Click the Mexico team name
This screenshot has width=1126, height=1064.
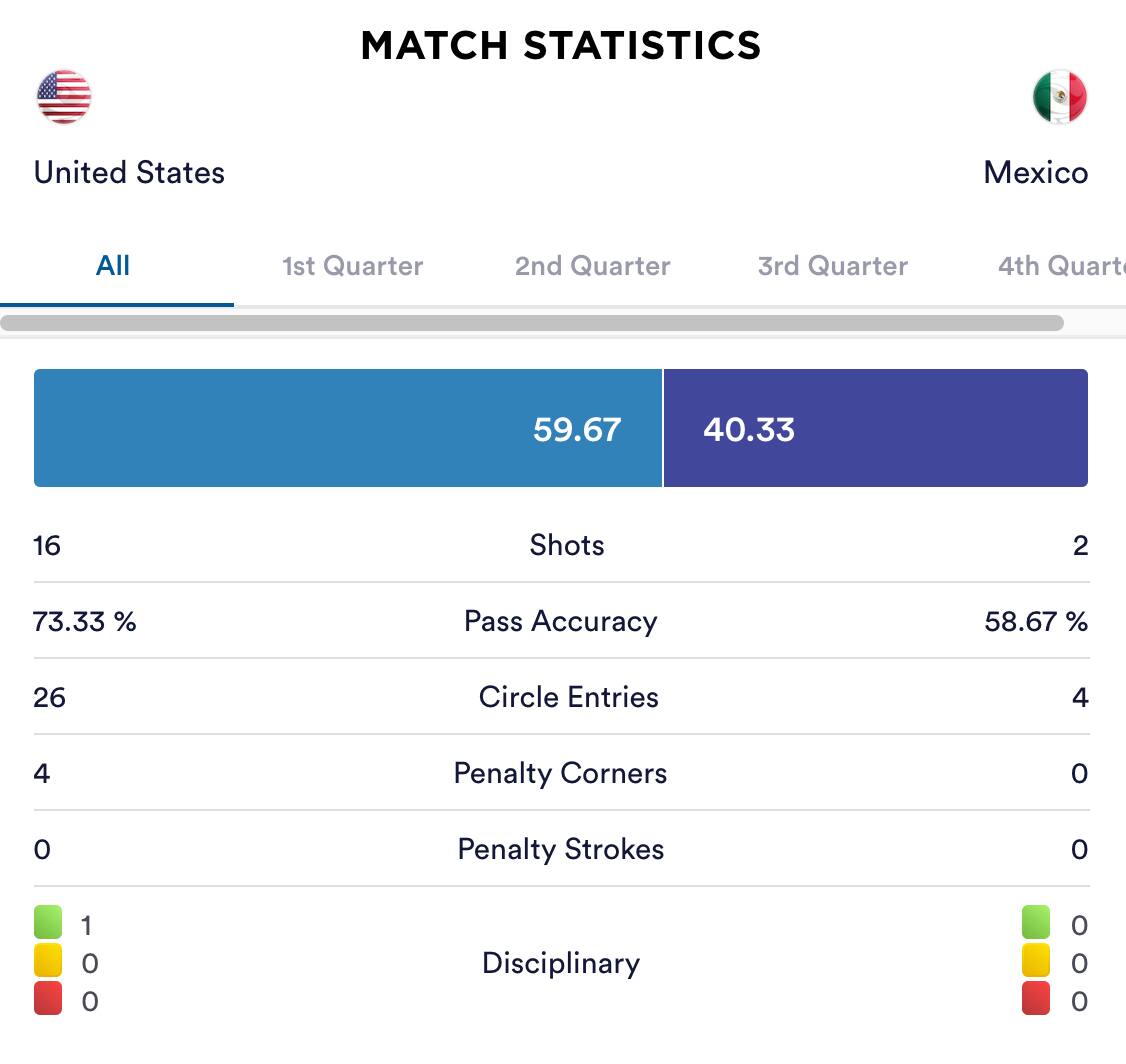click(1035, 172)
